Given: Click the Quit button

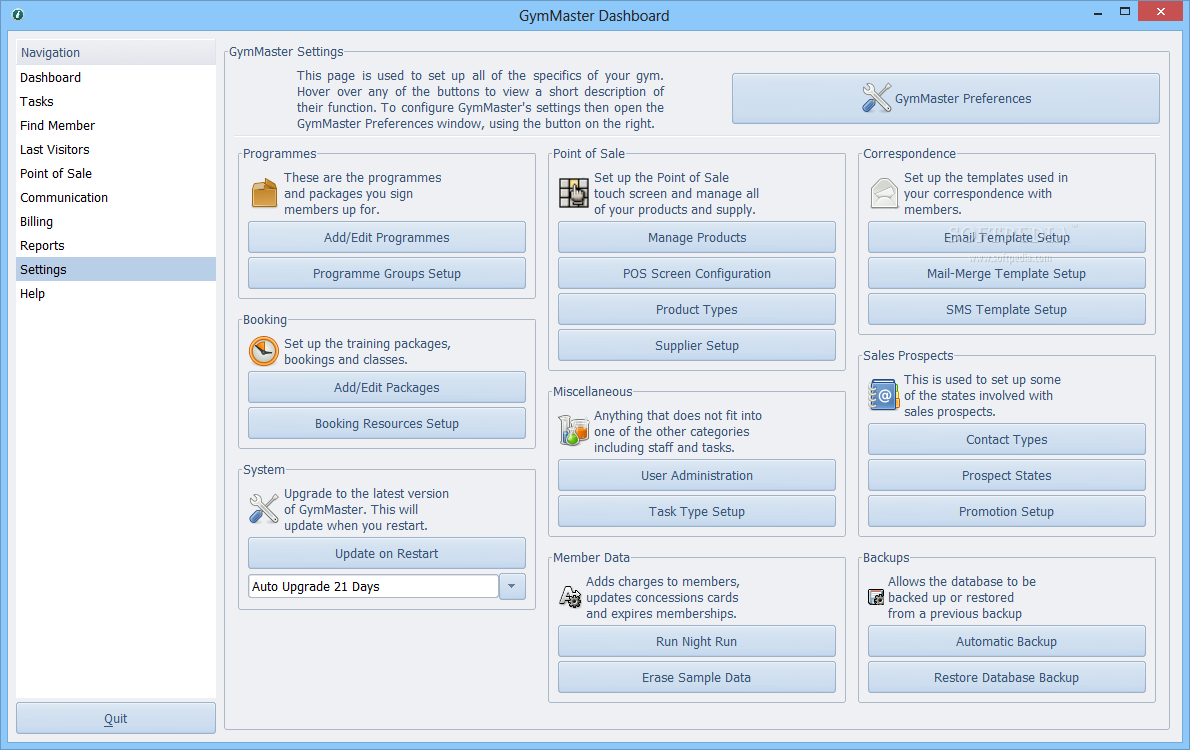Looking at the screenshot, I should 115,718.
